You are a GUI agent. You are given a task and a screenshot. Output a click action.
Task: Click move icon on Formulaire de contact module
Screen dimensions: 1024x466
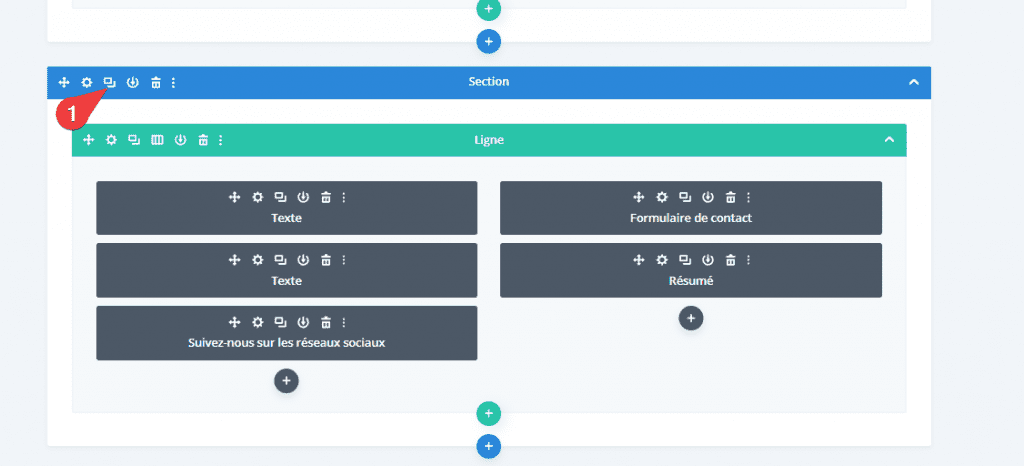pos(639,197)
